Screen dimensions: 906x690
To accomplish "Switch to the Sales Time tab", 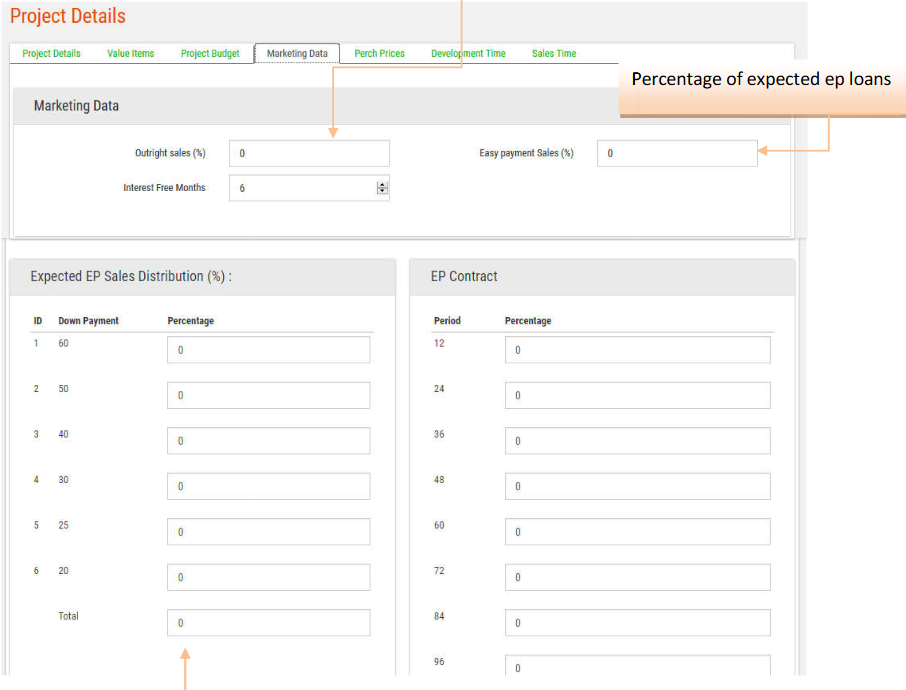I will pos(554,54).
